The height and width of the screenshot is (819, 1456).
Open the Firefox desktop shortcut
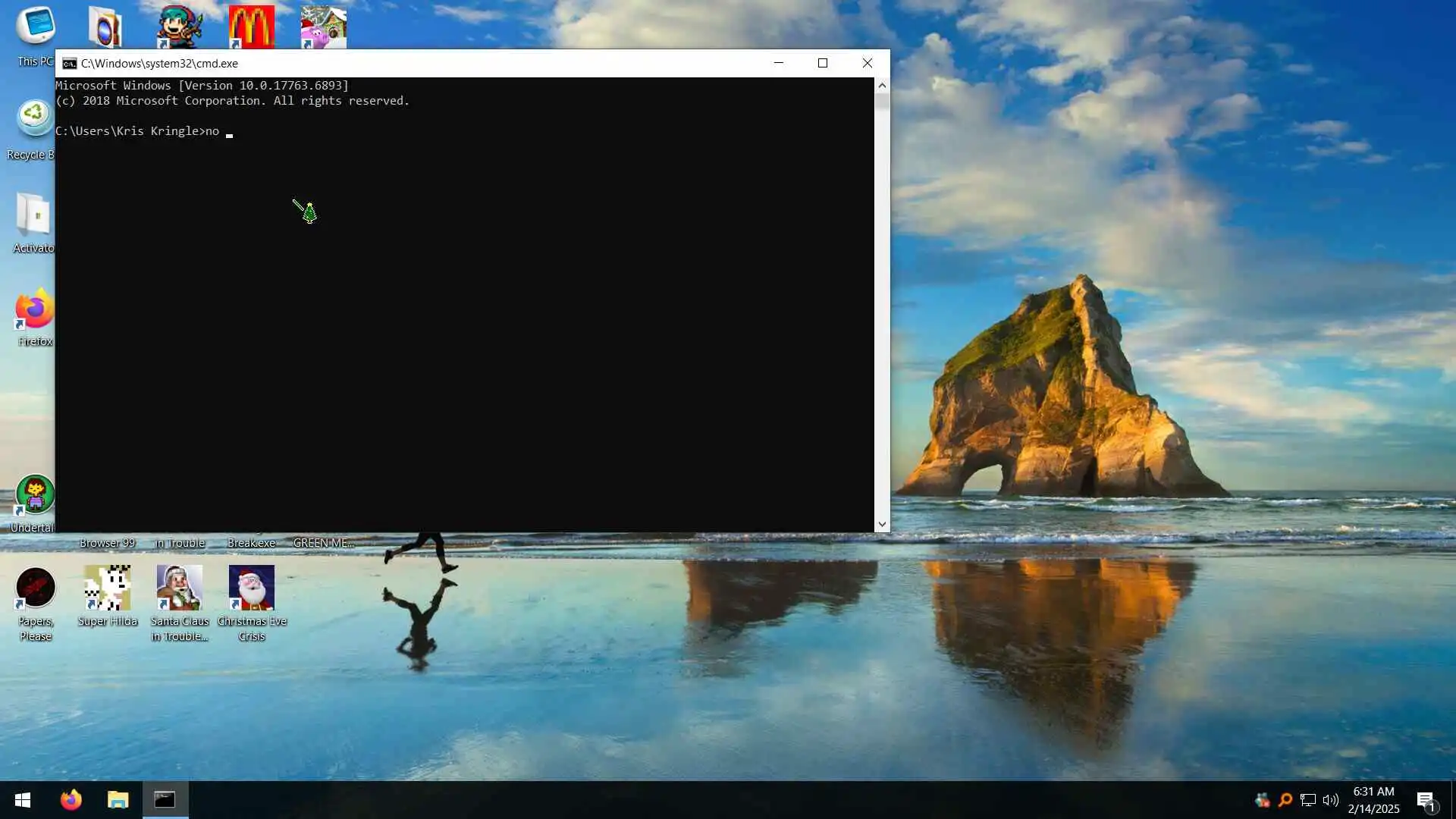coord(34,309)
